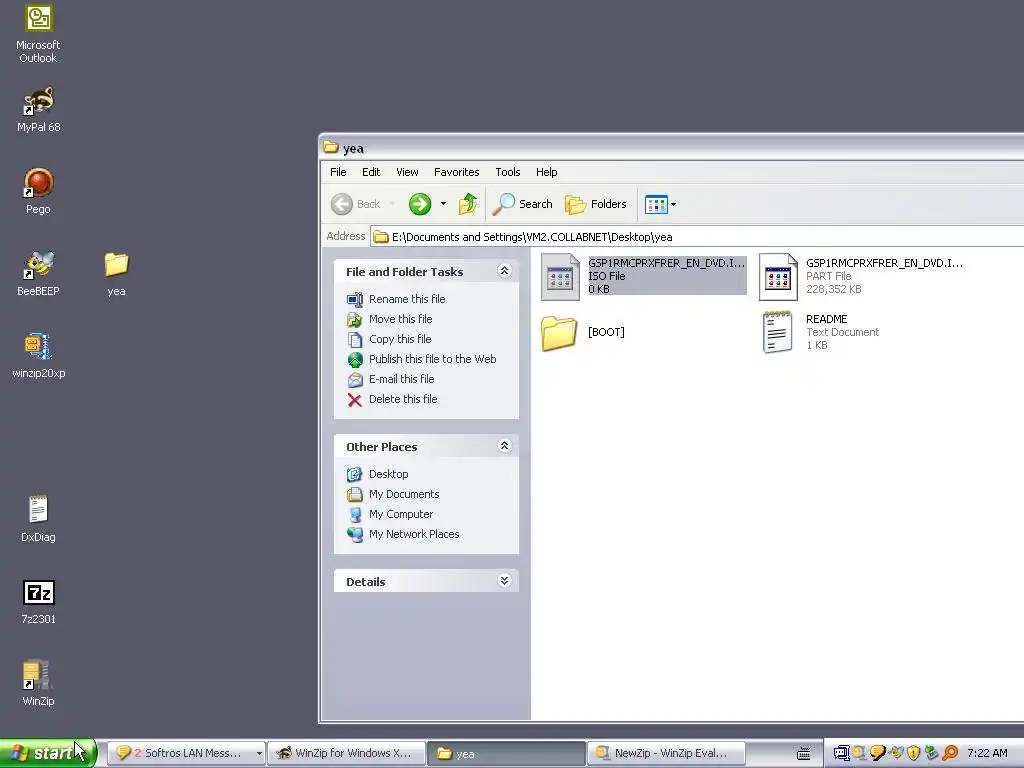Select the yea folder on the desktop
The height and width of the screenshot is (768, 1024).
tap(116, 273)
